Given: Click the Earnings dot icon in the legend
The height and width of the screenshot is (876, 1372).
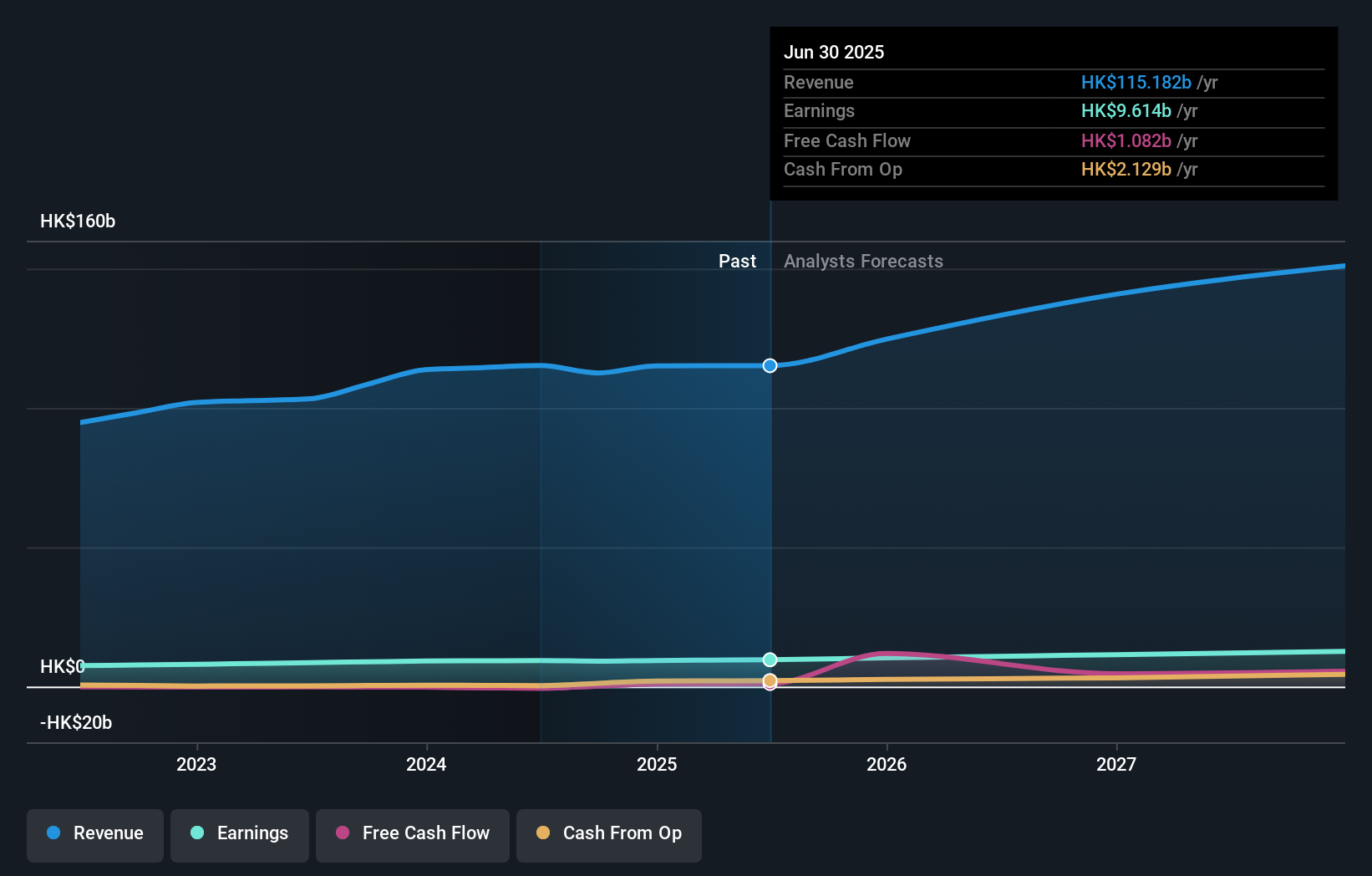Looking at the screenshot, I should pos(196,833).
